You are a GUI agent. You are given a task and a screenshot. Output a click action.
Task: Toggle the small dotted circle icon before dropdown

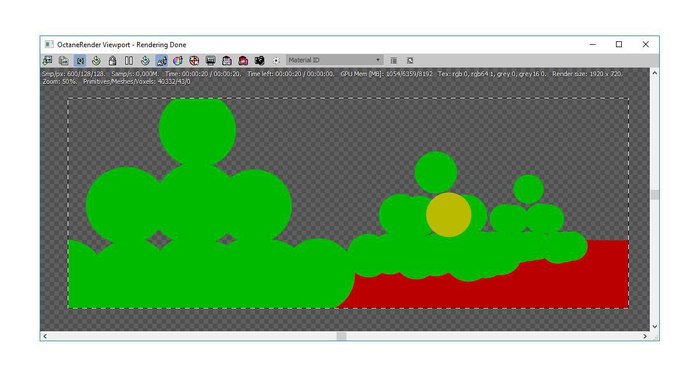276,60
